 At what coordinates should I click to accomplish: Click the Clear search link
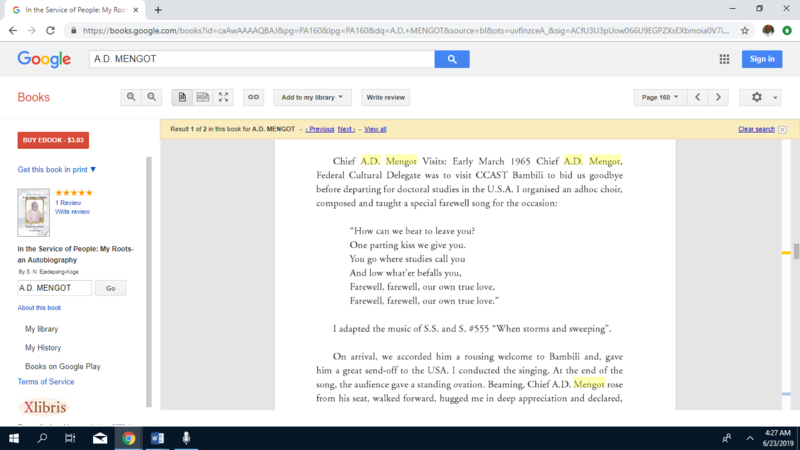[x=756, y=130]
